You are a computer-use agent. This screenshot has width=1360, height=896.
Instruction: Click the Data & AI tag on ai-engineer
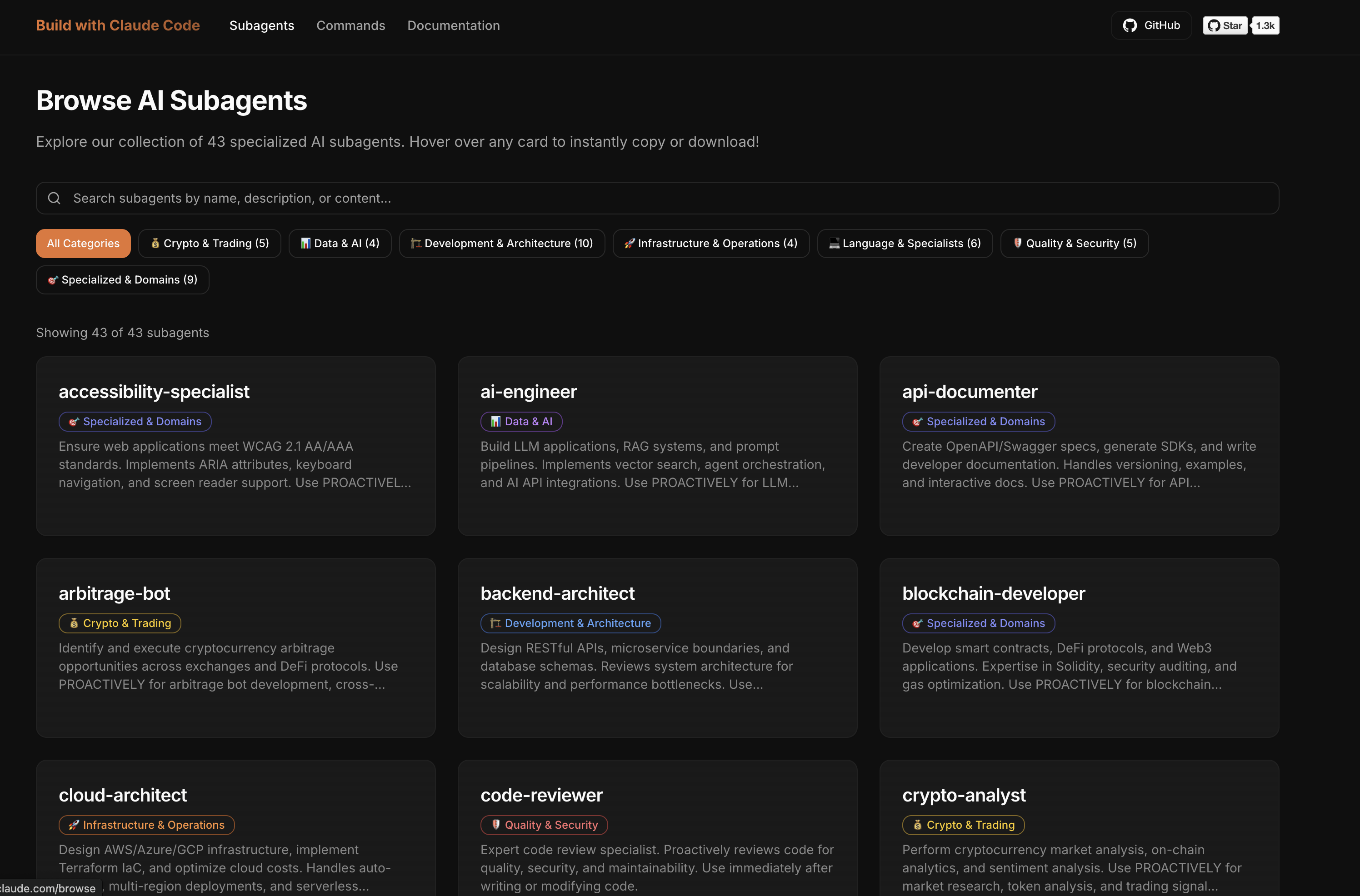tap(521, 422)
